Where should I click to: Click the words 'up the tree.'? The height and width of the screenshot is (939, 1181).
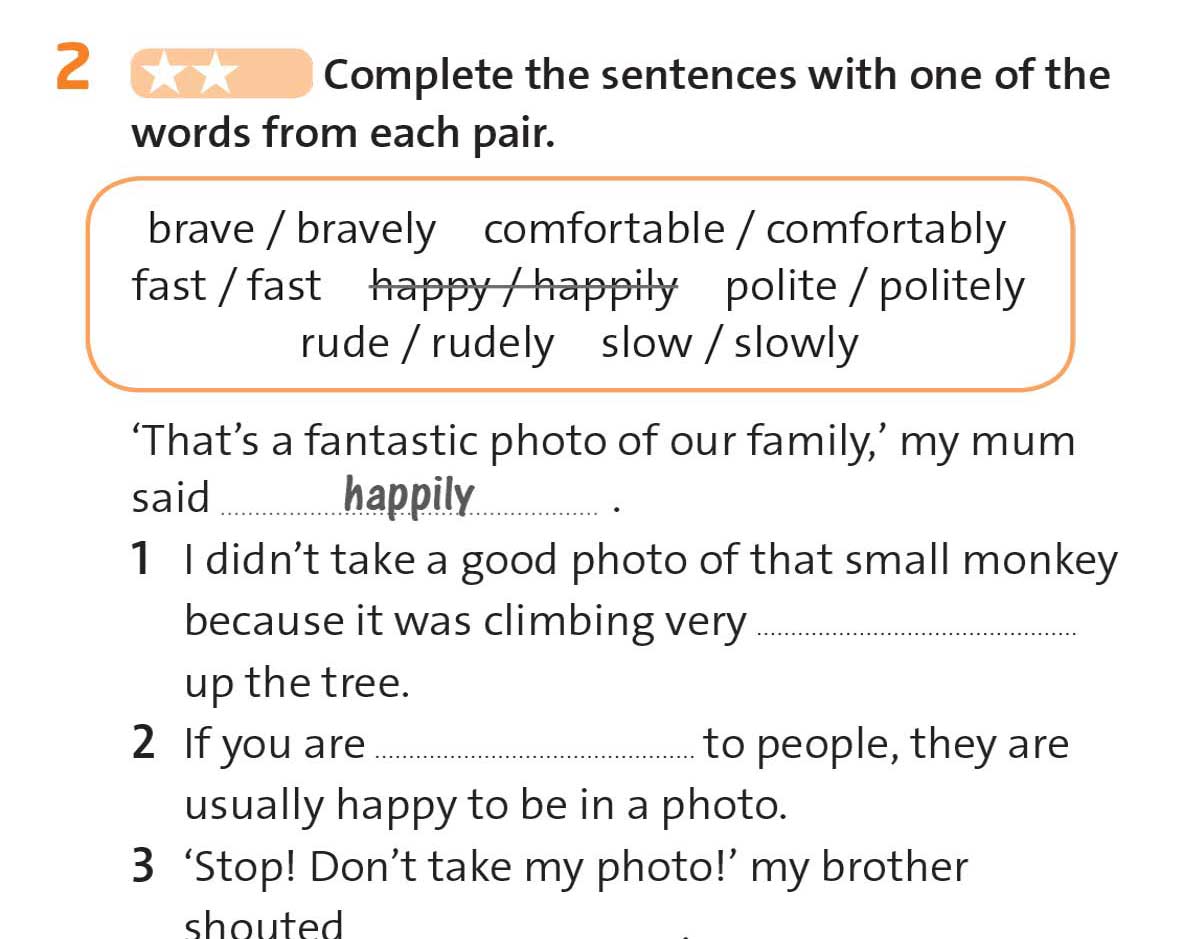tap(297, 683)
